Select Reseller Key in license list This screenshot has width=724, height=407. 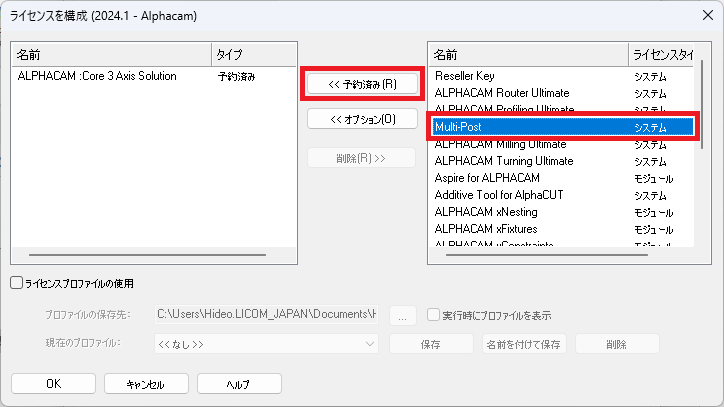[x=561, y=76]
